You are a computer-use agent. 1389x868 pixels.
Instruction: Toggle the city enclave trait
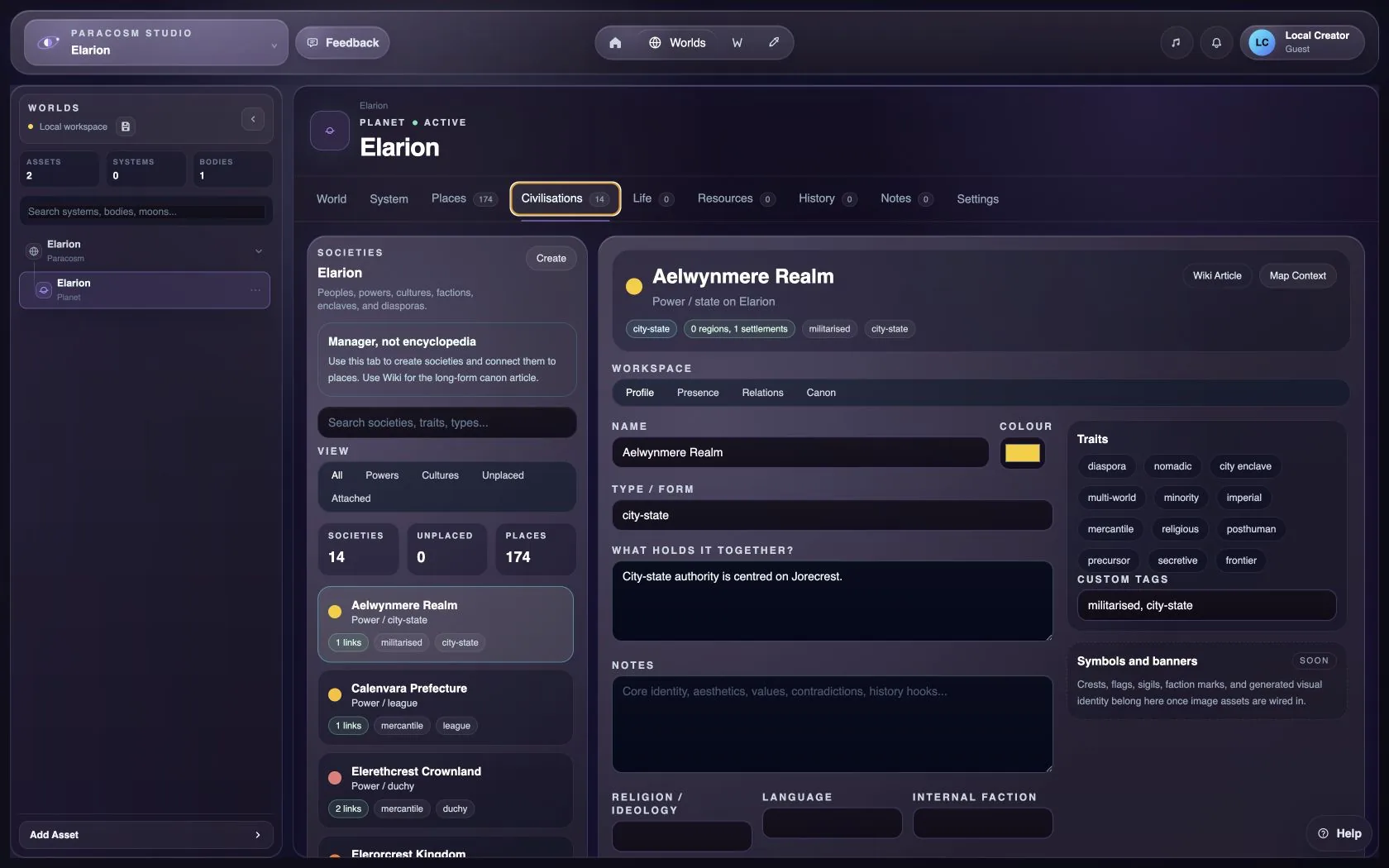[x=1245, y=466]
